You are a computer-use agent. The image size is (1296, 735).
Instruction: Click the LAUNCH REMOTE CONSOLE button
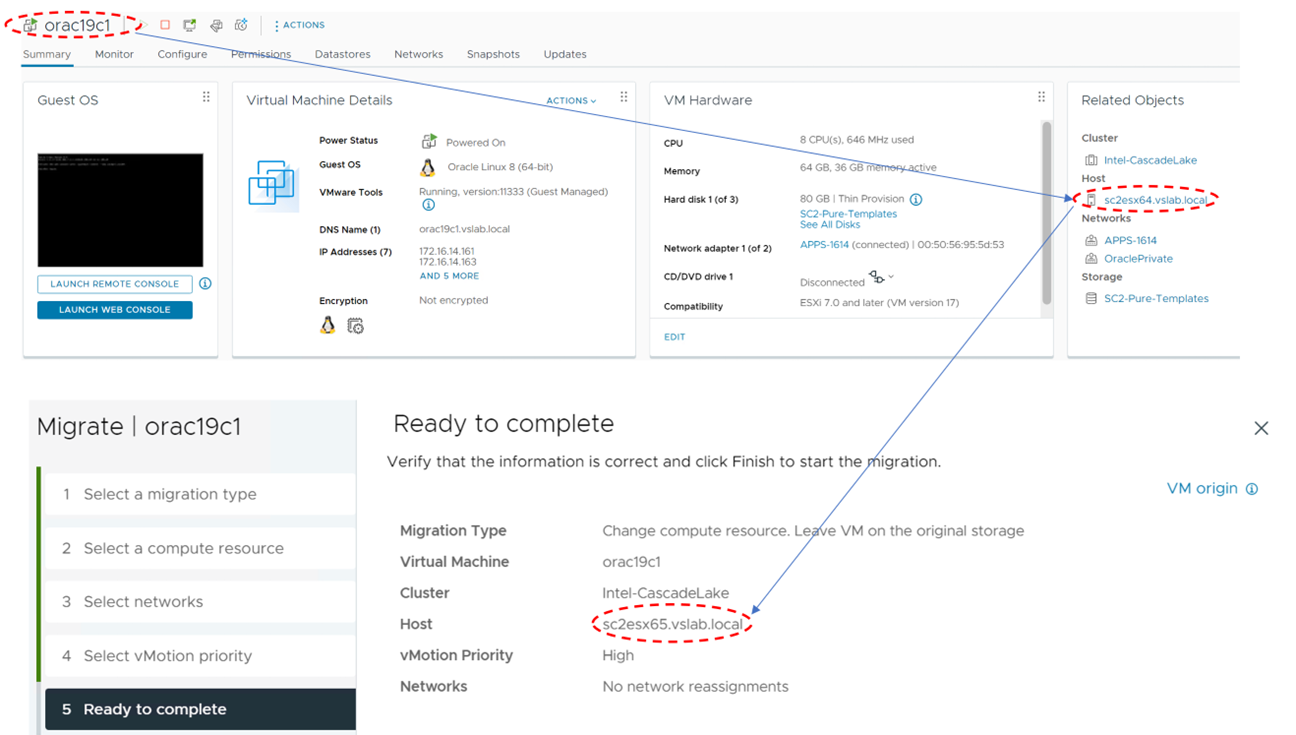click(115, 284)
